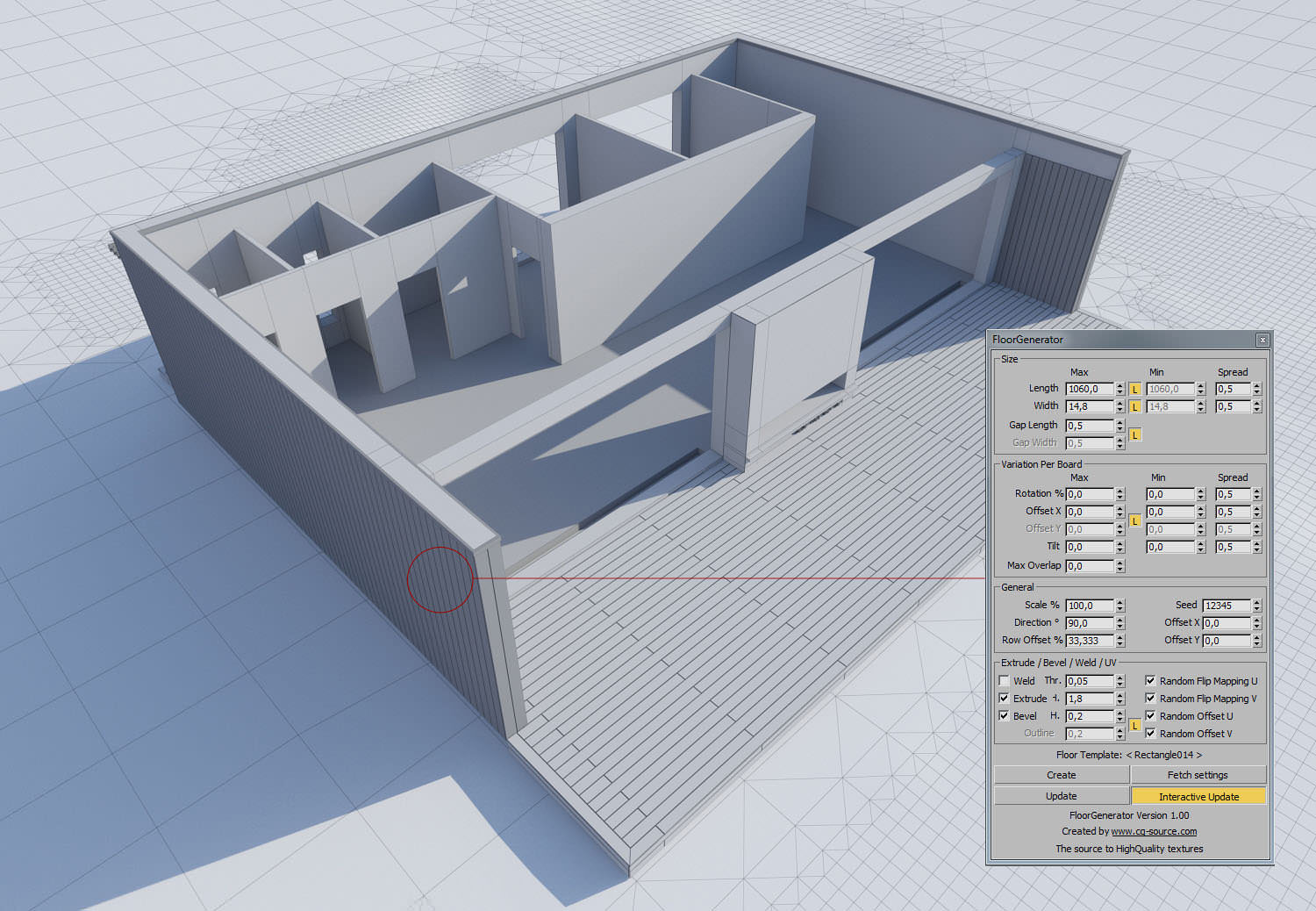This screenshot has width=1316, height=911.
Task: Click the Variation Offset X Min field
Action: (1170, 512)
